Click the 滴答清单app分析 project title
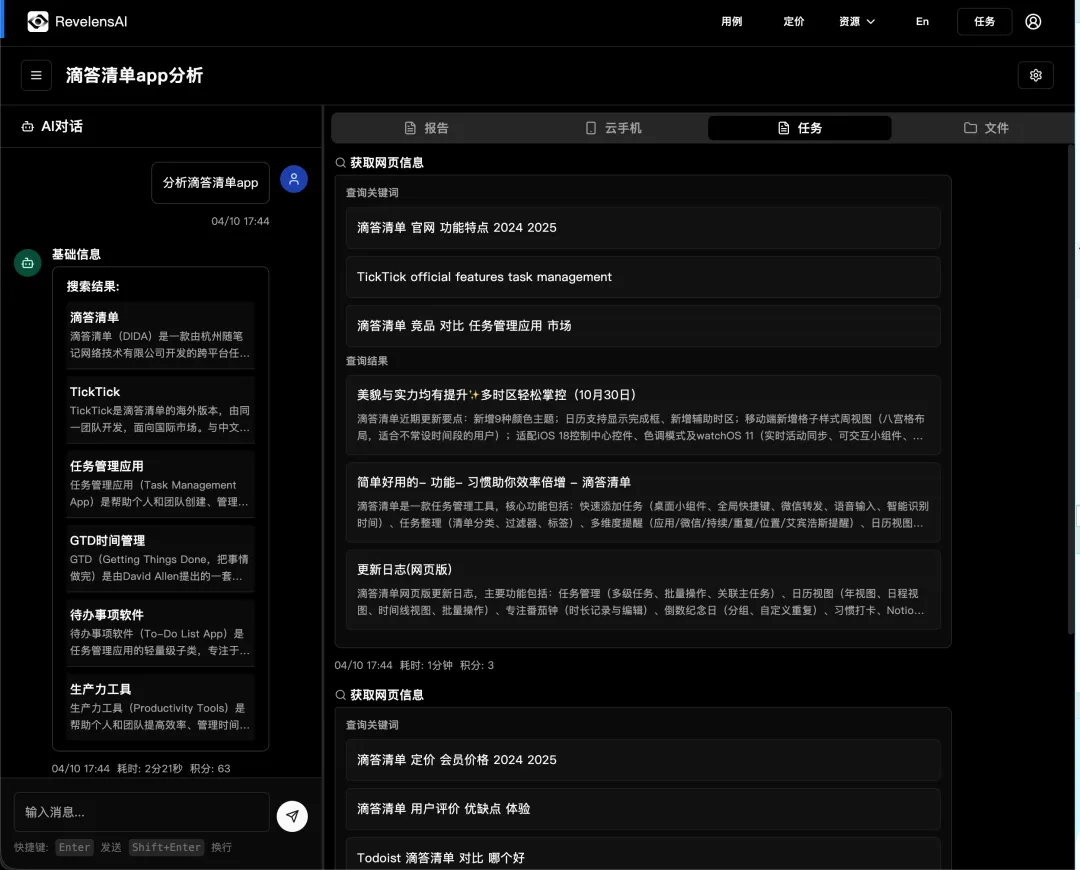Image resolution: width=1080 pixels, height=870 pixels. pyautogui.click(x=134, y=75)
